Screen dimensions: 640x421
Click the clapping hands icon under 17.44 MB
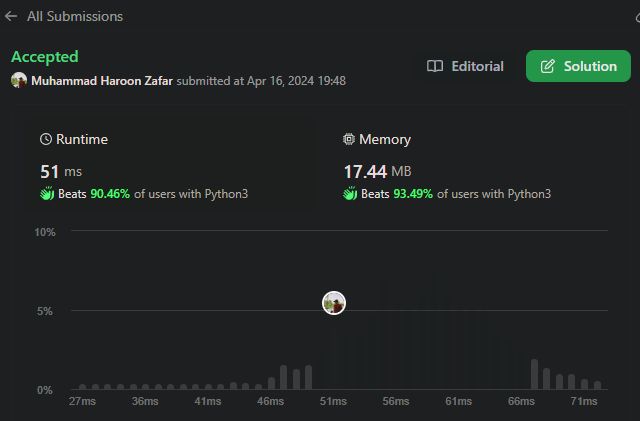[x=350, y=194]
